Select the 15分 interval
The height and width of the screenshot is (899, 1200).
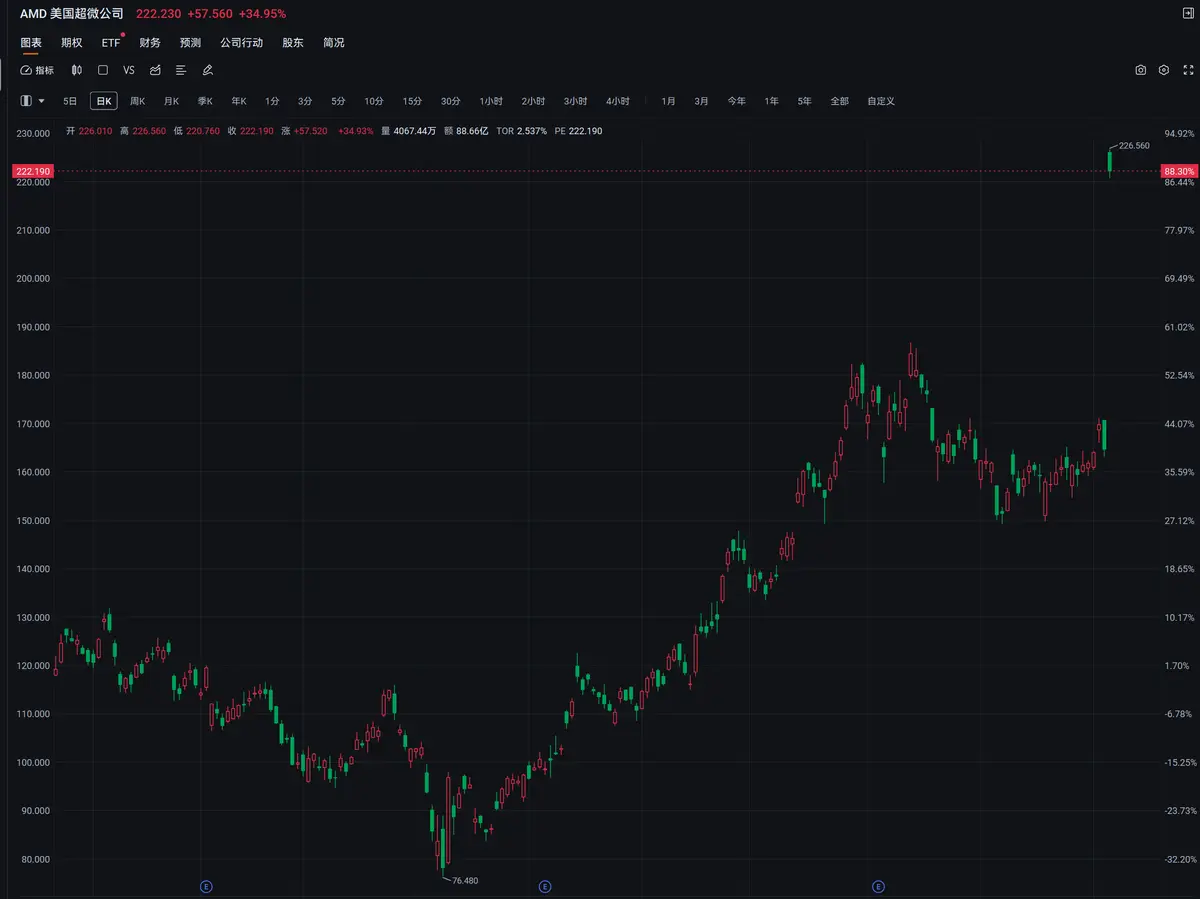412,101
